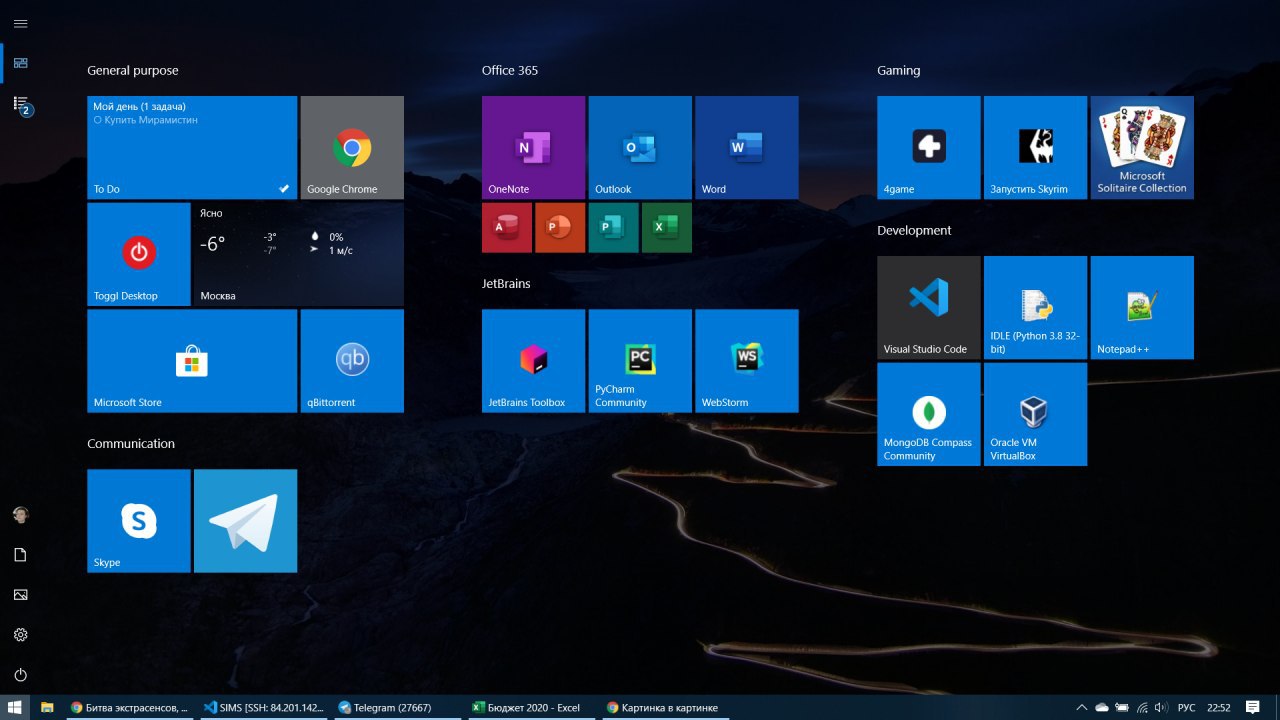Click Development group header

tap(914, 231)
